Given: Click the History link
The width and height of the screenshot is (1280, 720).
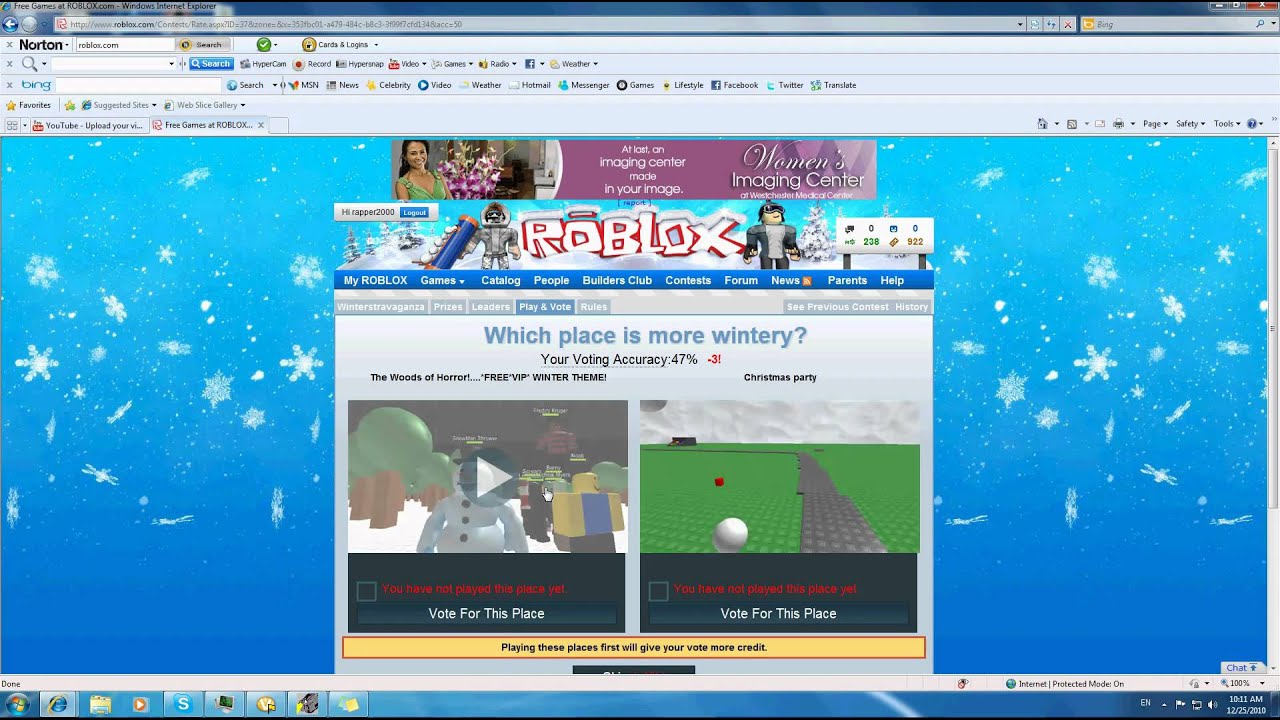Looking at the screenshot, I should click(x=912, y=307).
